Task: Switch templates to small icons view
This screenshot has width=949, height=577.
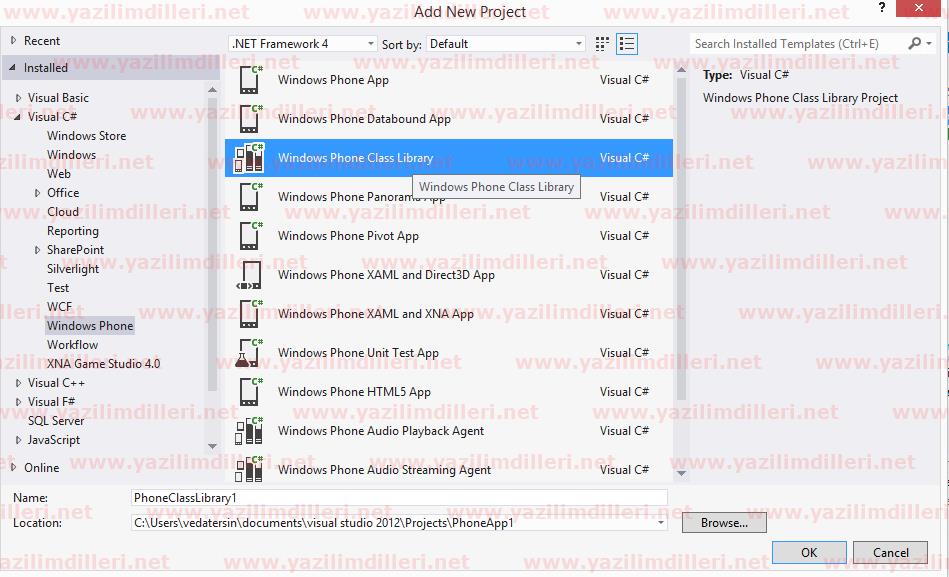Action: tap(602, 44)
